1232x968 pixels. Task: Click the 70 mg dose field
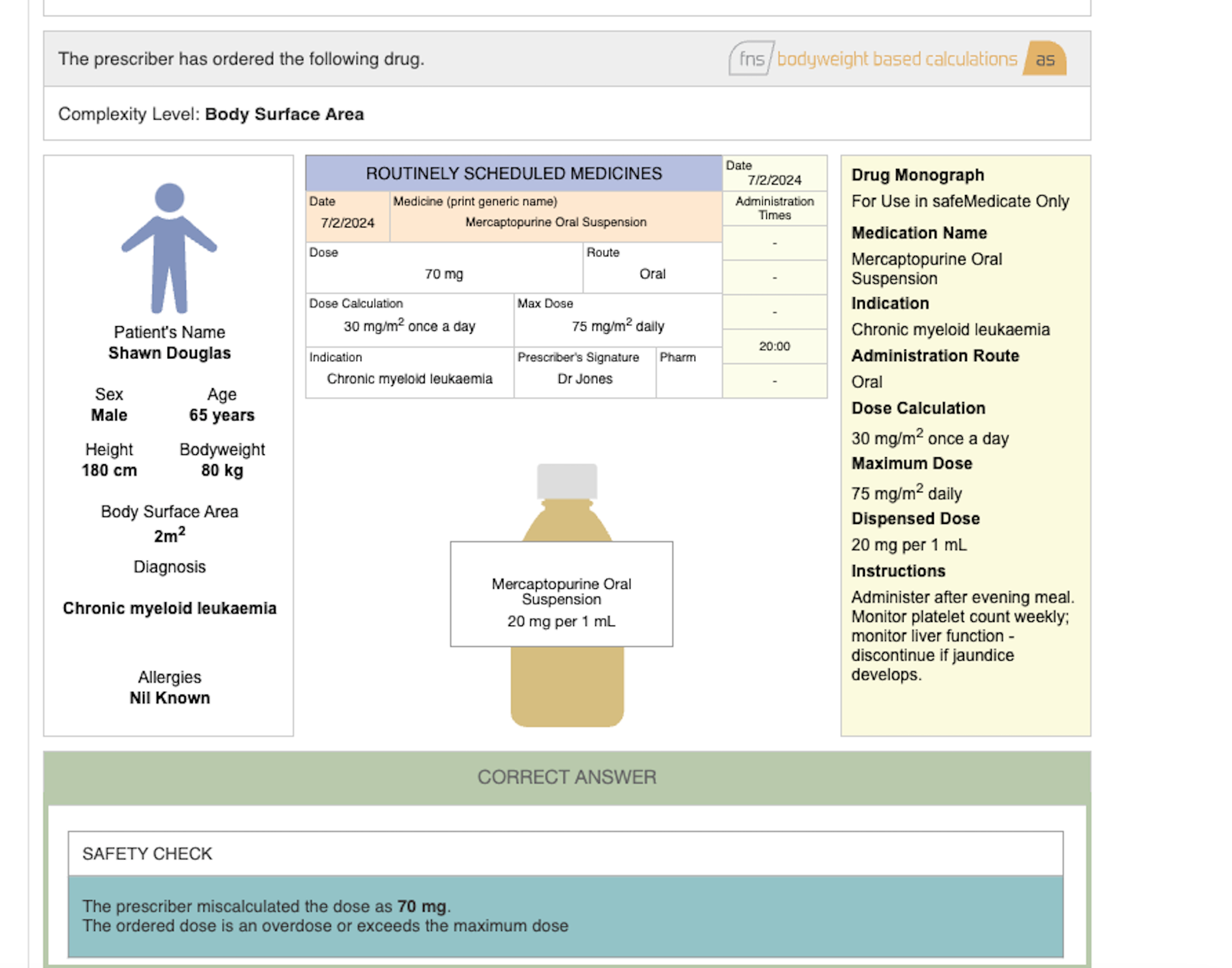pyautogui.click(x=444, y=274)
